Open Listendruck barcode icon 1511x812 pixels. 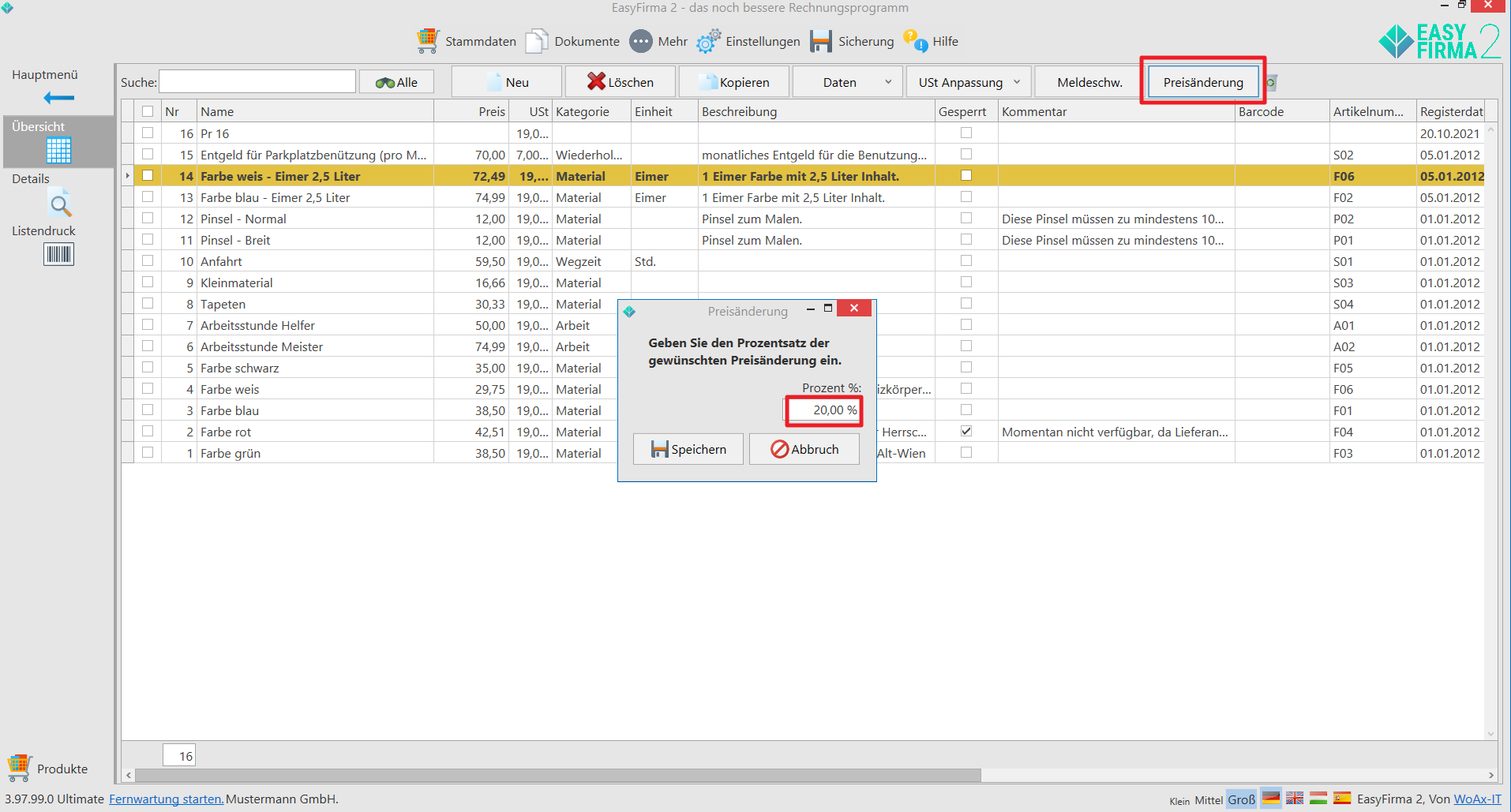pos(58,254)
